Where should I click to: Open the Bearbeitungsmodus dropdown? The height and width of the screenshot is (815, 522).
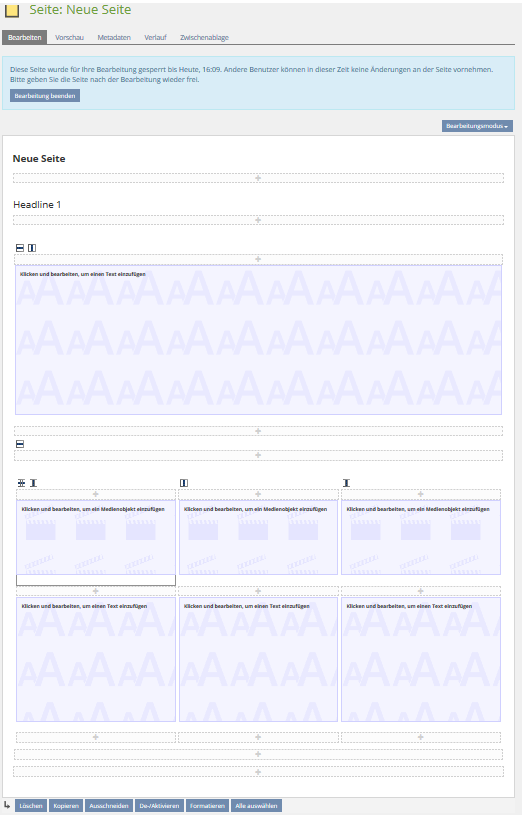pyautogui.click(x=477, y=126)
